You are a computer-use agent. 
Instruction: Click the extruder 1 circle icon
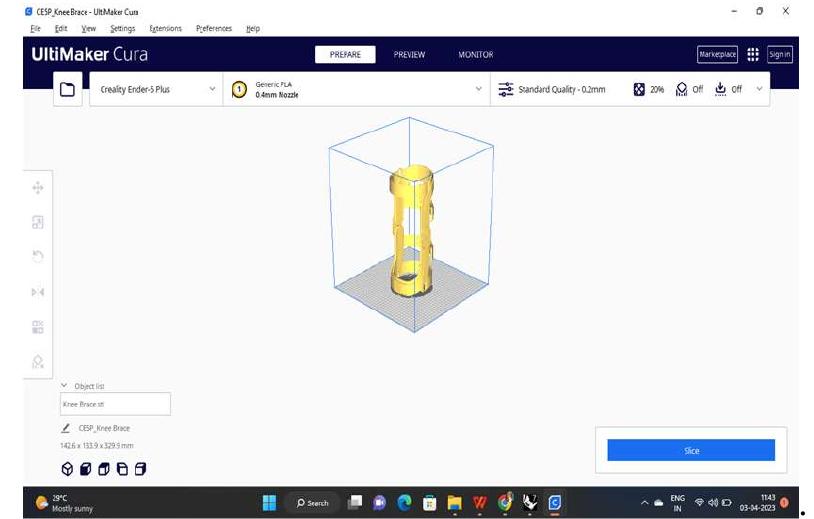pos(239,89)
